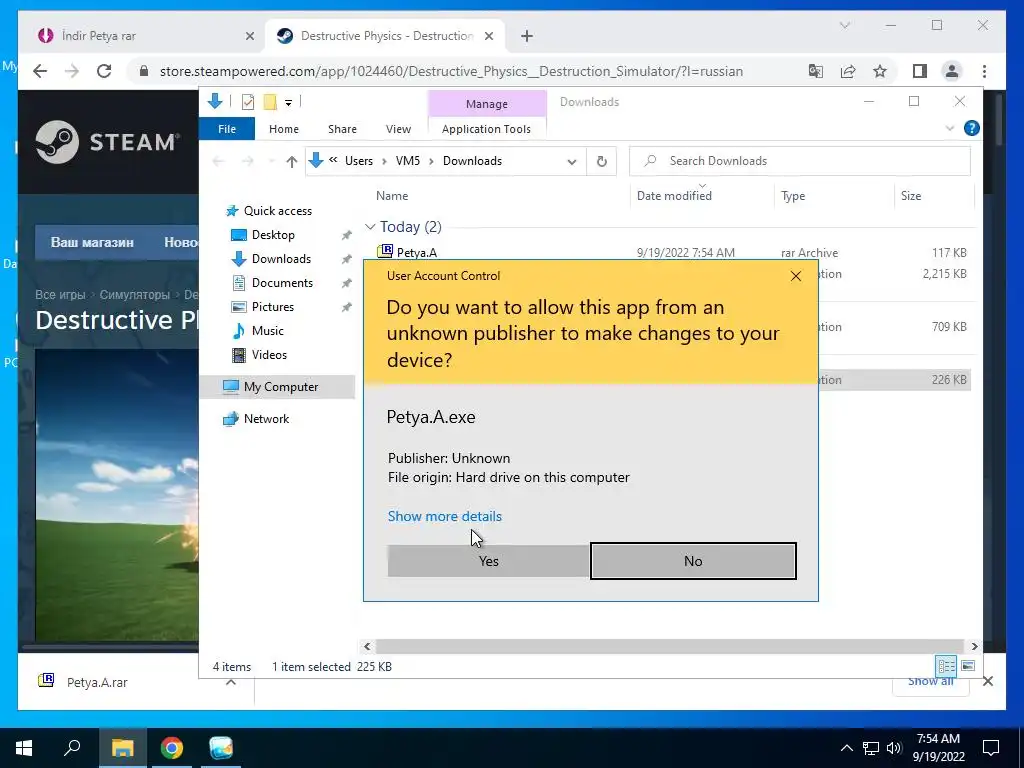Open Chrome from the taskbar

pyautogui.click(x=171, y=747)
